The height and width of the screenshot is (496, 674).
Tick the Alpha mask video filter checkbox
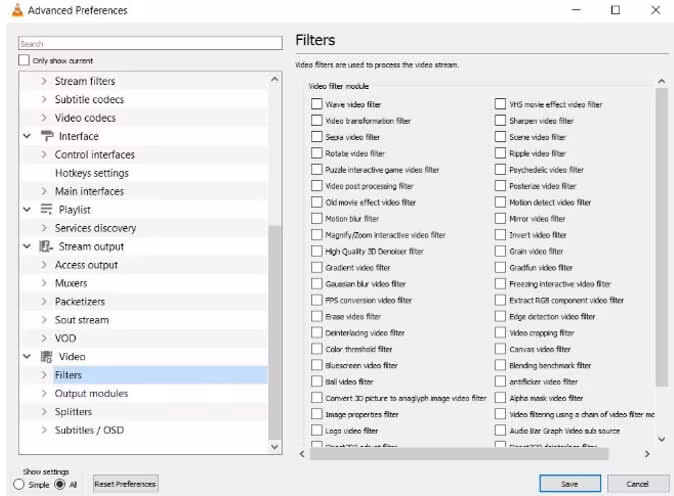tap(500, 398)
